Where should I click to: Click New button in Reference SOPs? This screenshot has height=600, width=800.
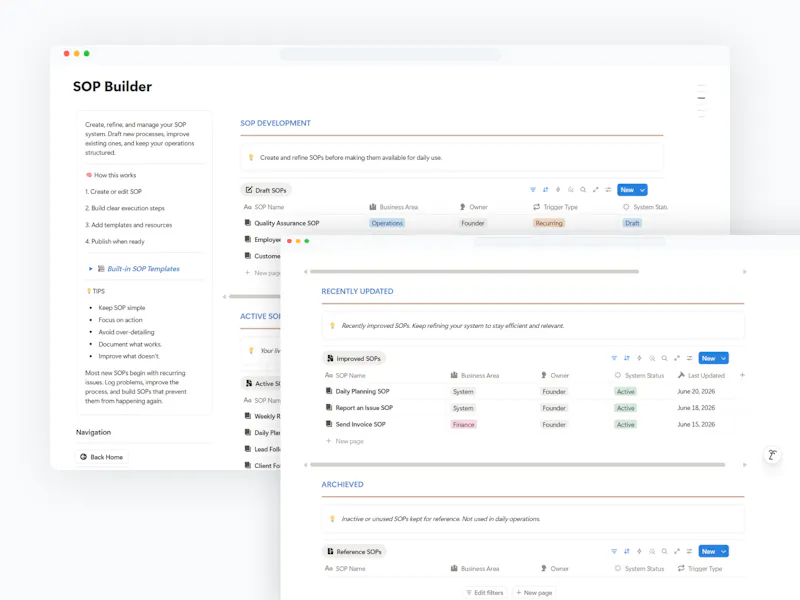pyautogui.click(x=708, y=552)
